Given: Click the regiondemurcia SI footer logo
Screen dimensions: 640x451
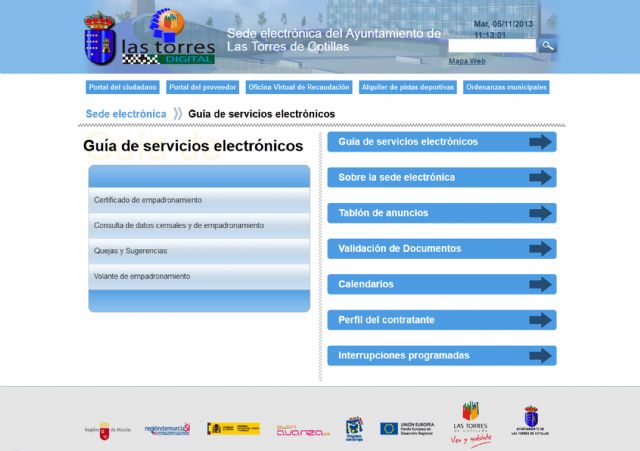Looking at the screenshot, I should (x=167, y=428).
